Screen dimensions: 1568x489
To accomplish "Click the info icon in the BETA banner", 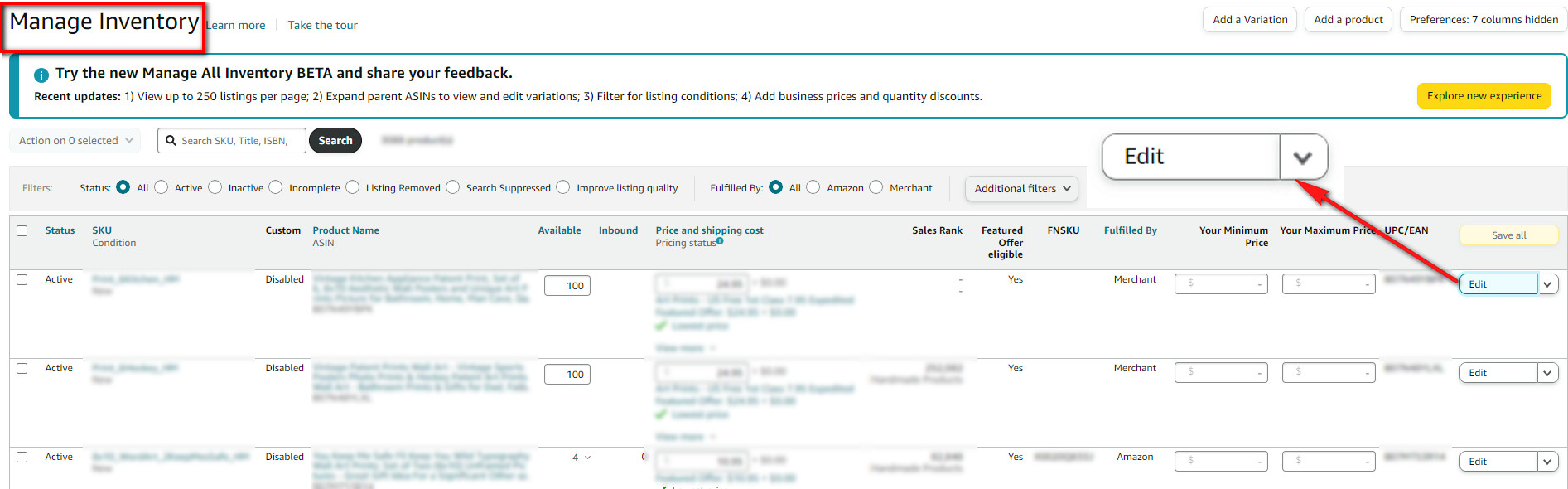I will (41, 75).
